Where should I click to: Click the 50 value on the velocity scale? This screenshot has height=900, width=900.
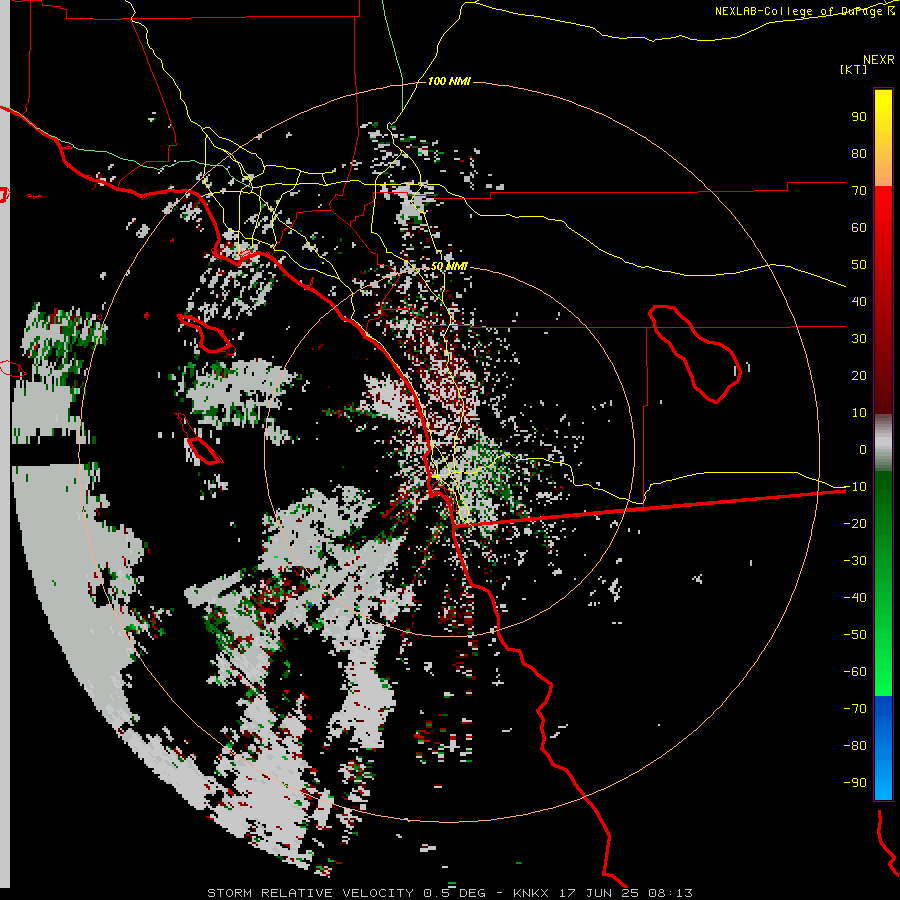coord(859,265)
